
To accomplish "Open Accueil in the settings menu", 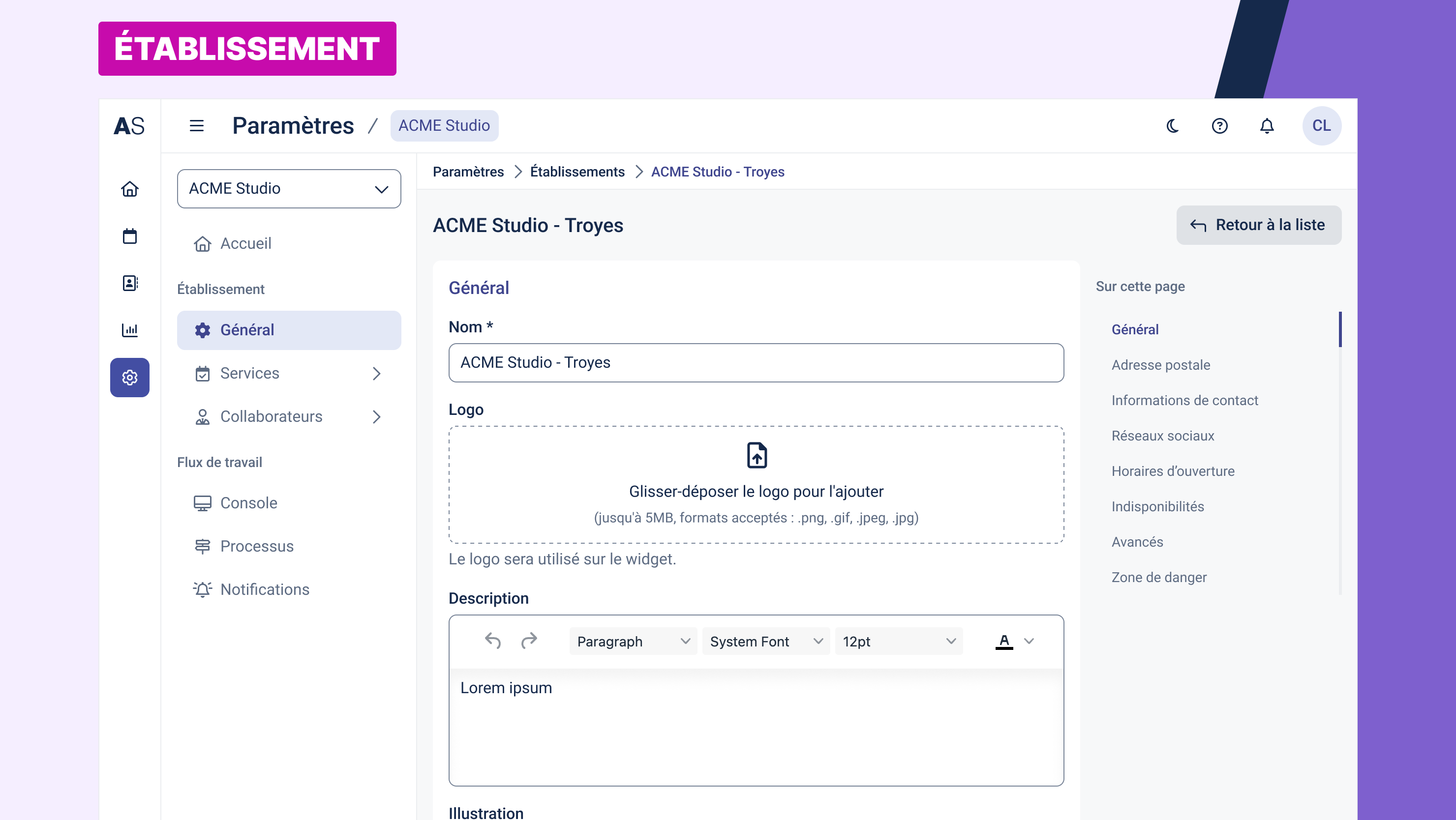I will click(x=289, y=243).
